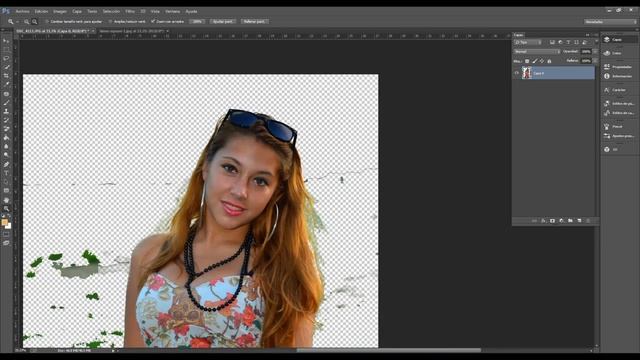The image size is (640, 360).
Task: Toggle lock all padlock icon
Action: tap(549, 61)
